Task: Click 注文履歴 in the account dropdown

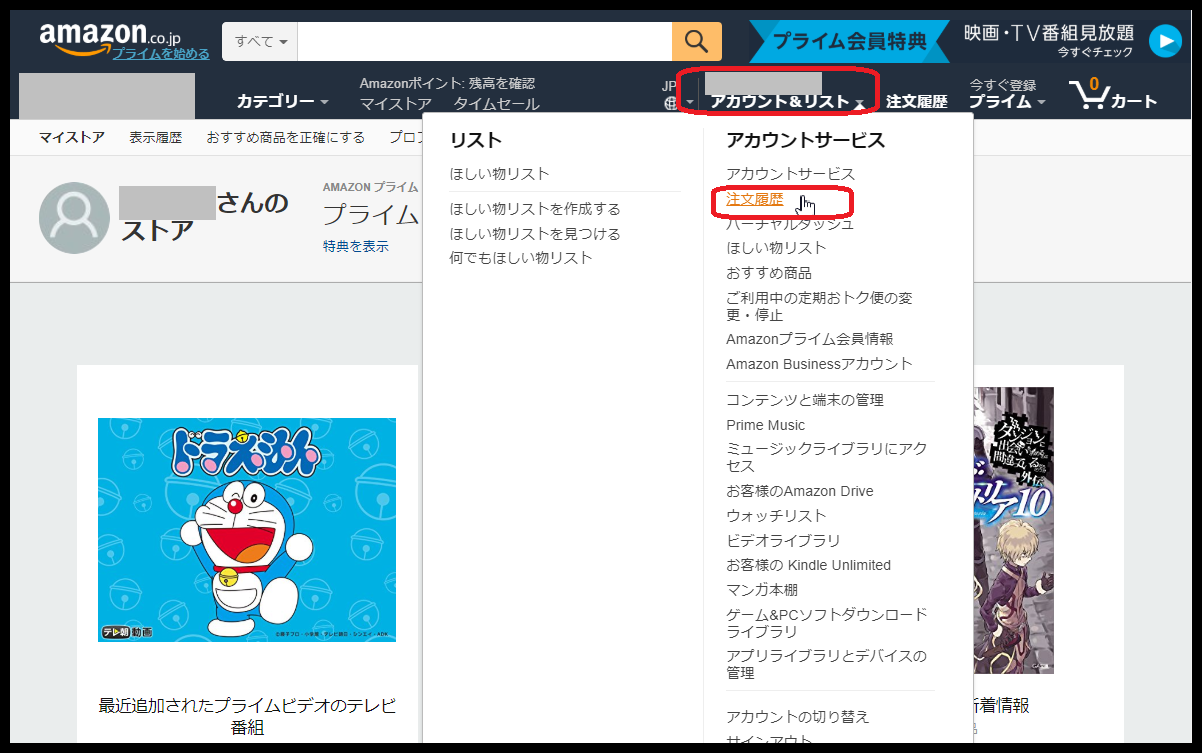Action: pyautogui.click(x=755, y=199)
